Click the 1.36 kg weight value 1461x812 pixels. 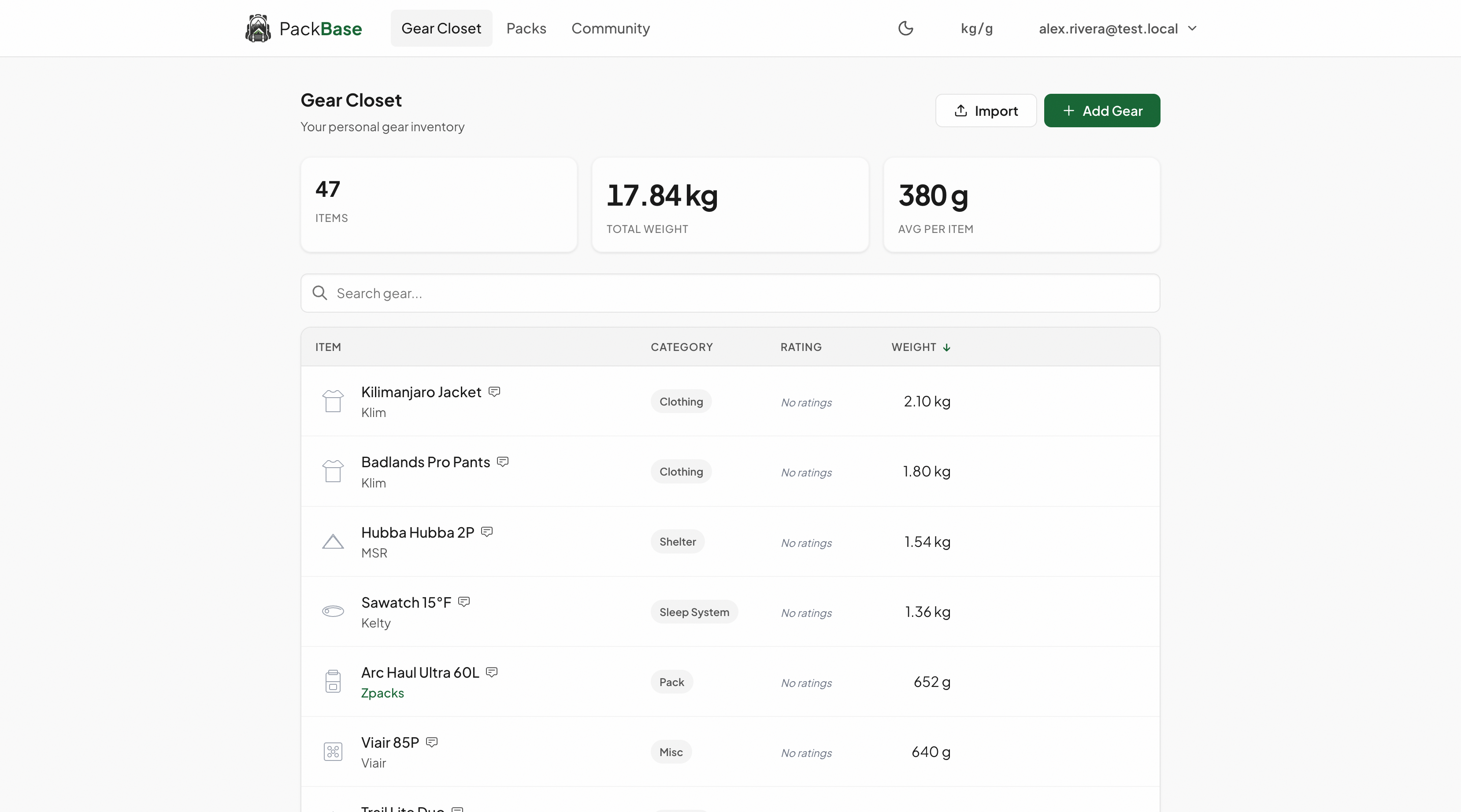(x=927, y=612)
